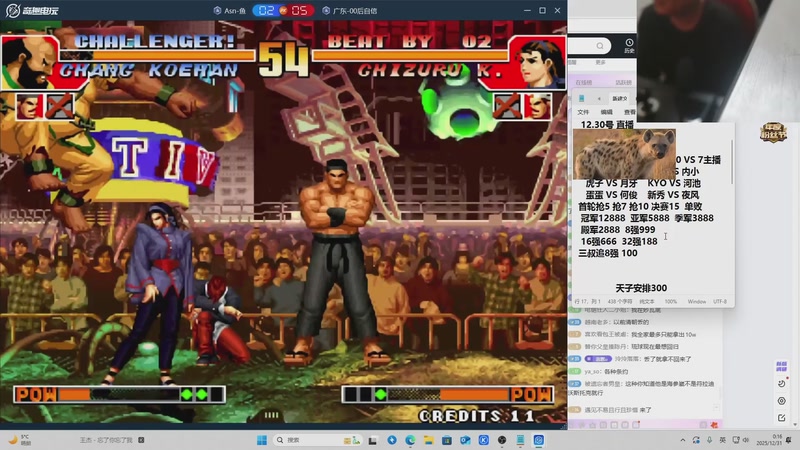Open the 文件 menu in the Notepad window
Viewport: 800px width, 450px height.
pos(583,112)
